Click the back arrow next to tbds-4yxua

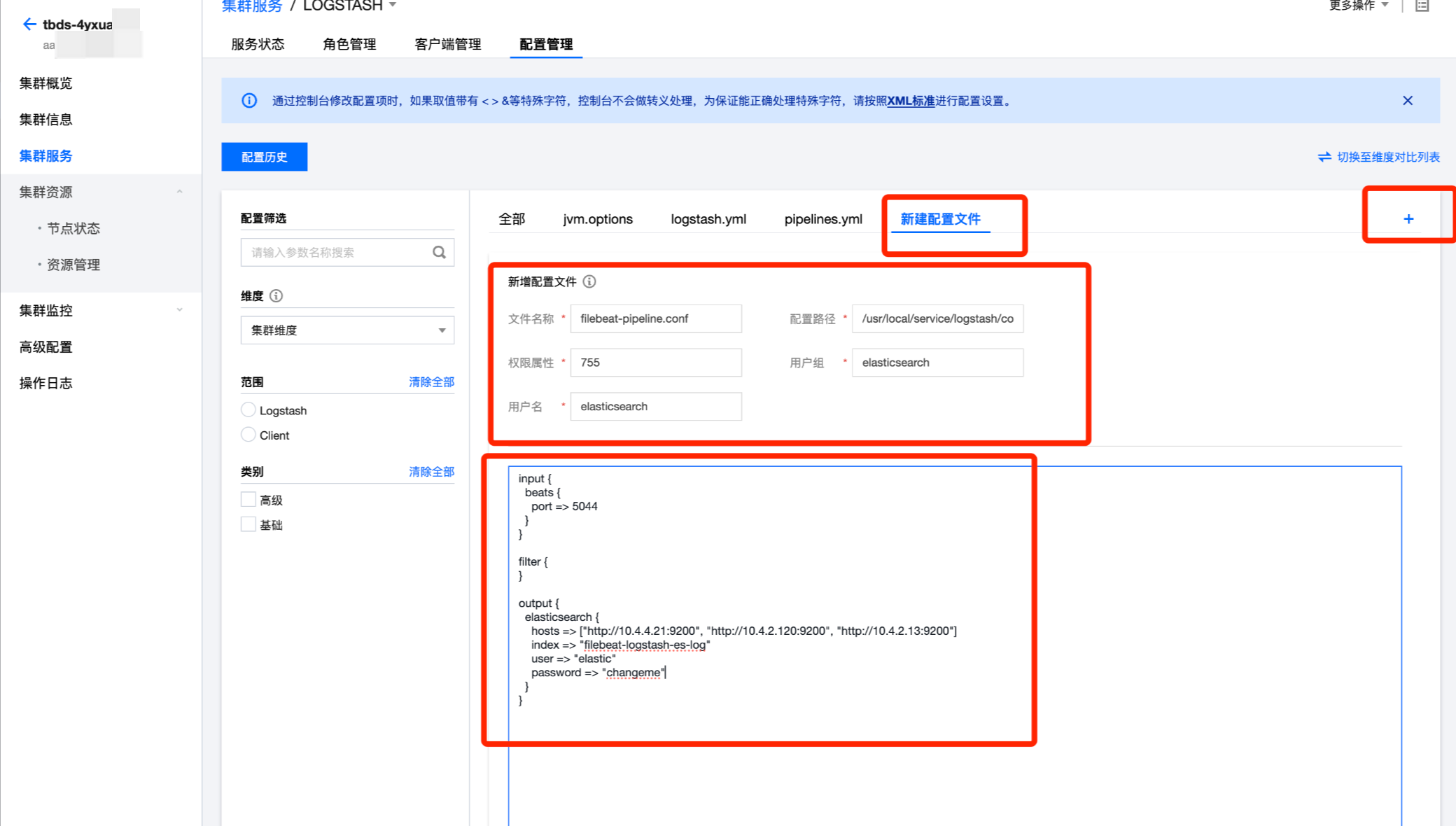coord(29,24)
